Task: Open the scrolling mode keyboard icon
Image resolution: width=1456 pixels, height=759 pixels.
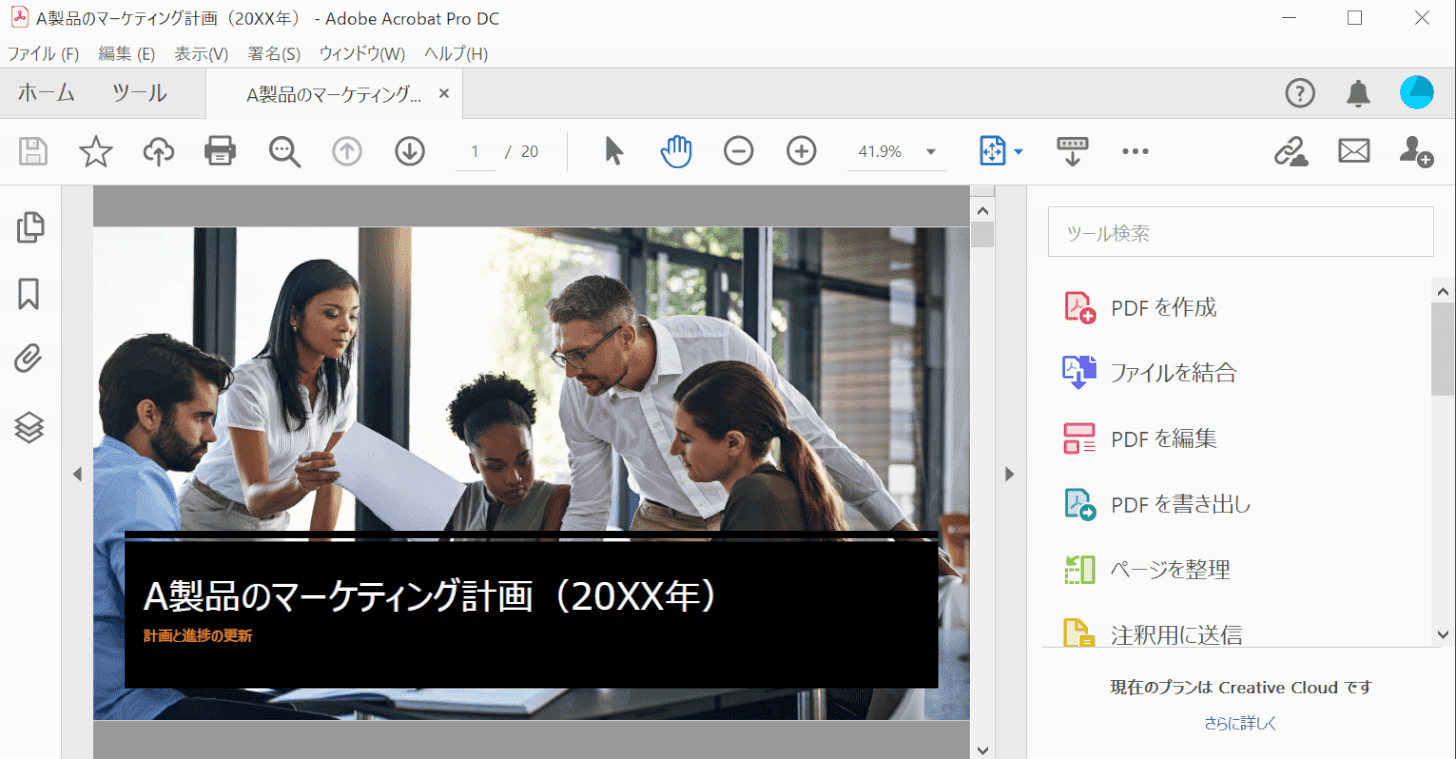Action: coord(1072,151)
